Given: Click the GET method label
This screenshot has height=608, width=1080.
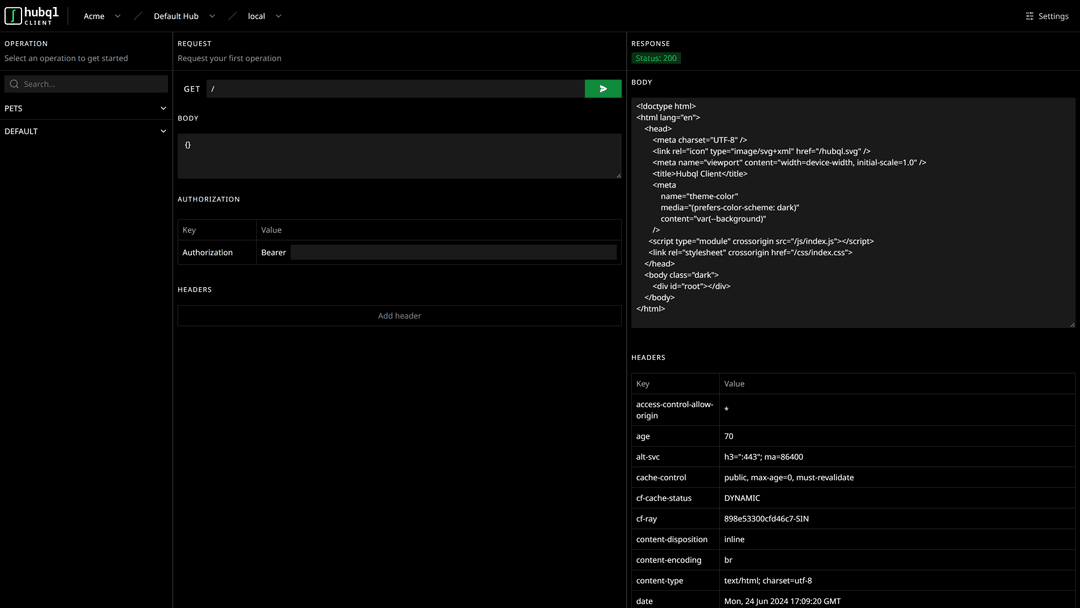Looking at the screenshot, I should pyautogui.click(x=191, y=88).
